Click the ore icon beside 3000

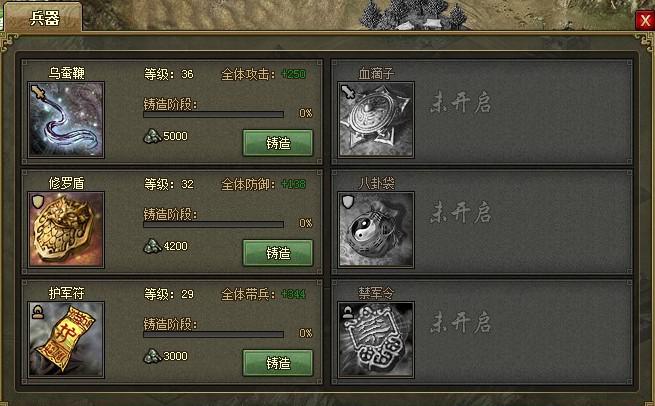click(152, 356)
